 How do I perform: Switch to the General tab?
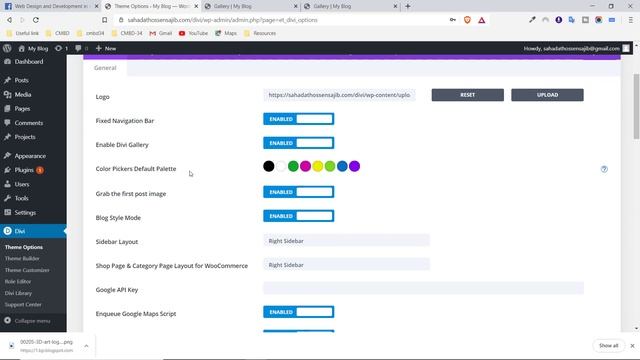[x=105, y=68]
